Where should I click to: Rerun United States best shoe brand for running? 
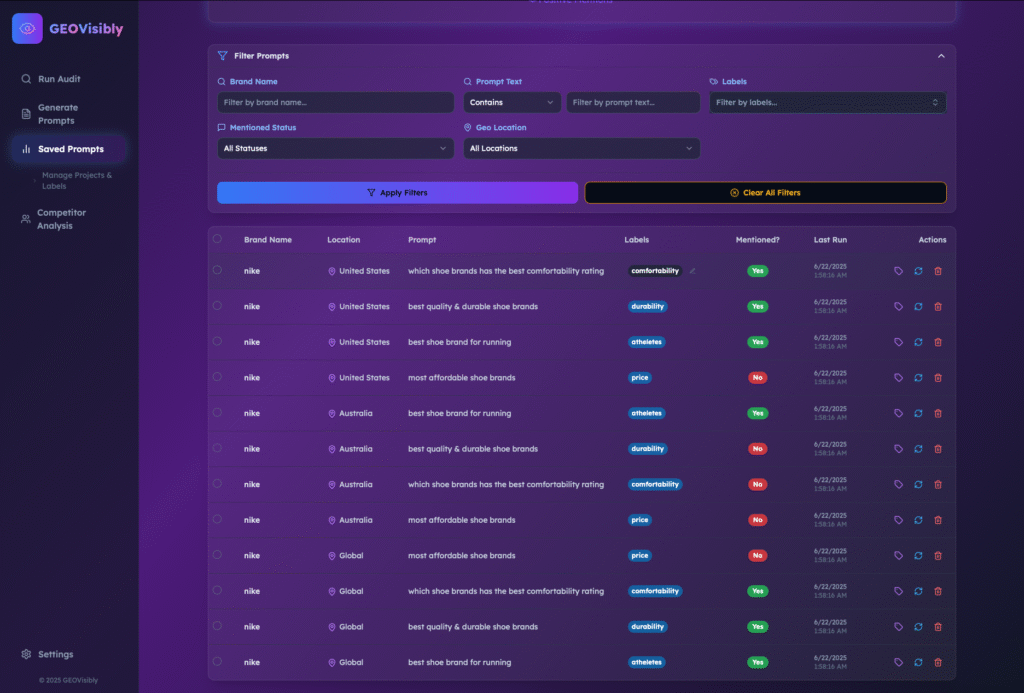tap(918, 342)
